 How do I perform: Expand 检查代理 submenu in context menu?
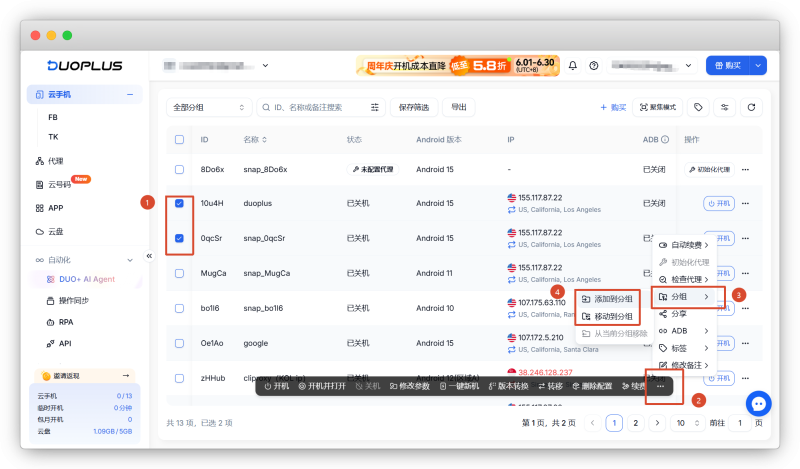685,279
